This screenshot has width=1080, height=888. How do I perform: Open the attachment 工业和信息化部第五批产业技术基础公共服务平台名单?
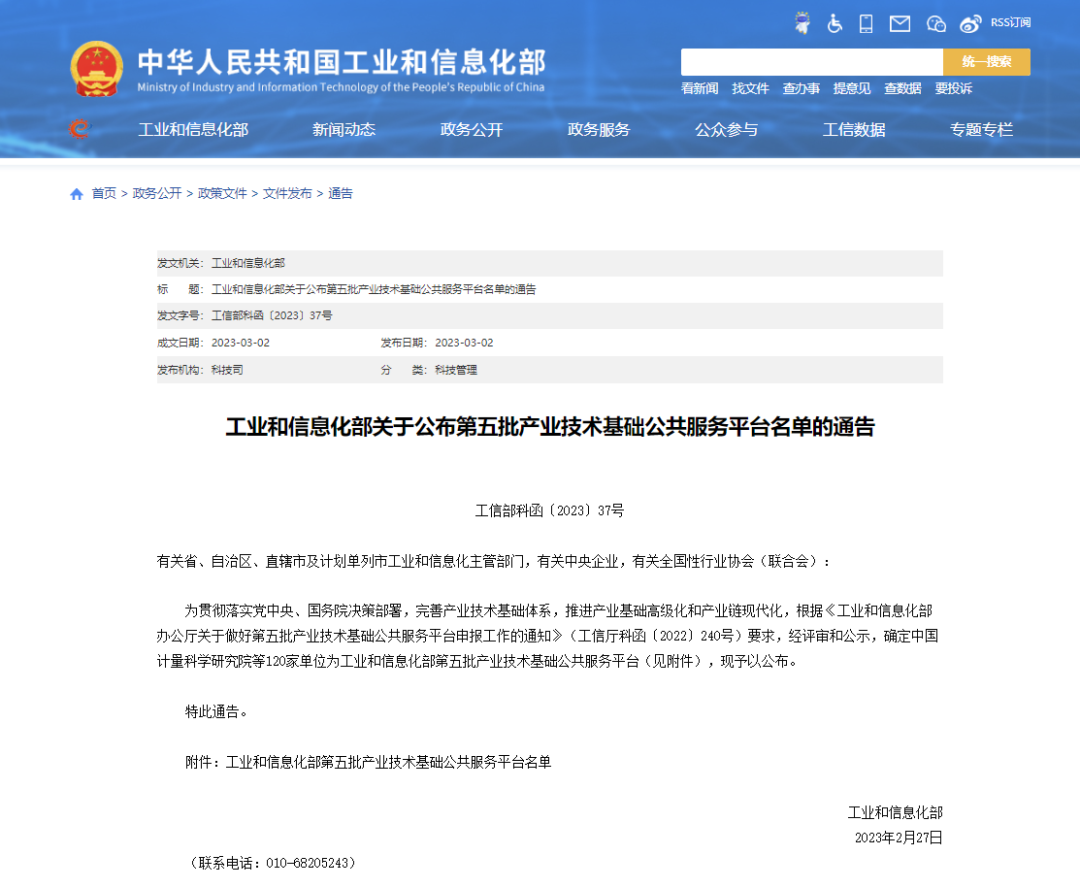coord(388,762)
